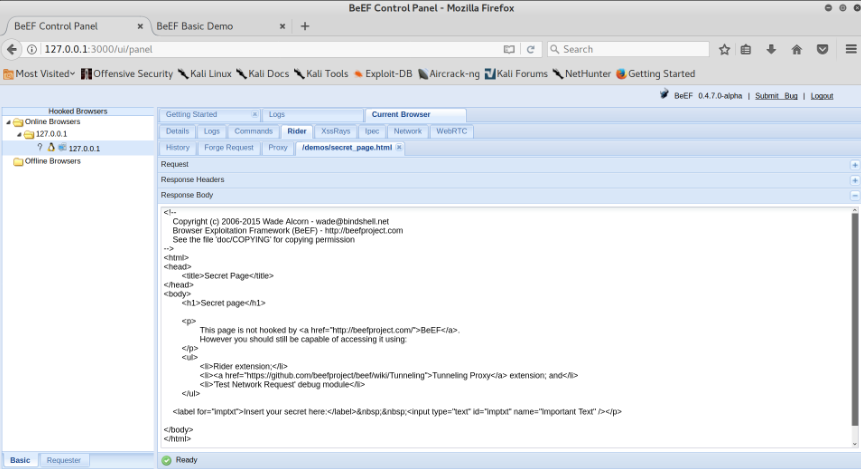Open the Commands tab
This screenshot has height=469, width=861.
[253, 131]
